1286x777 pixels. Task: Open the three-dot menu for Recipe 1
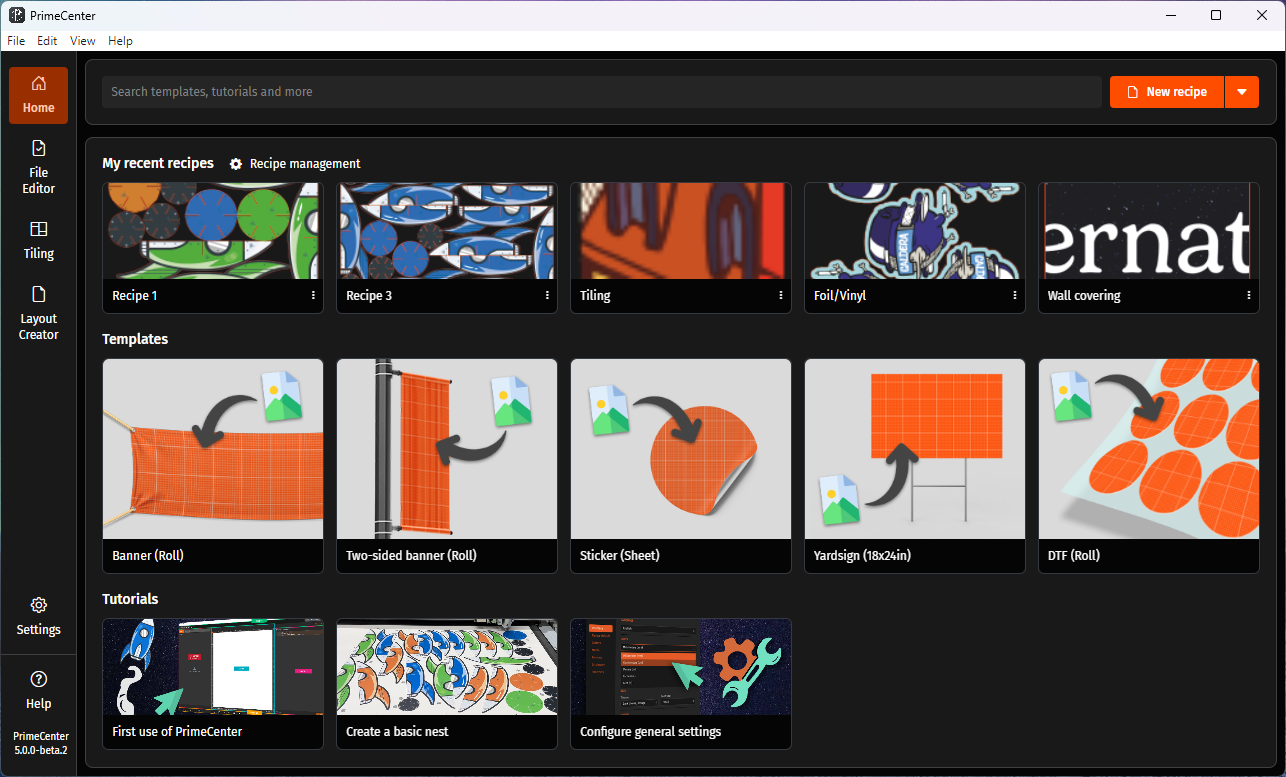(313, 296)
